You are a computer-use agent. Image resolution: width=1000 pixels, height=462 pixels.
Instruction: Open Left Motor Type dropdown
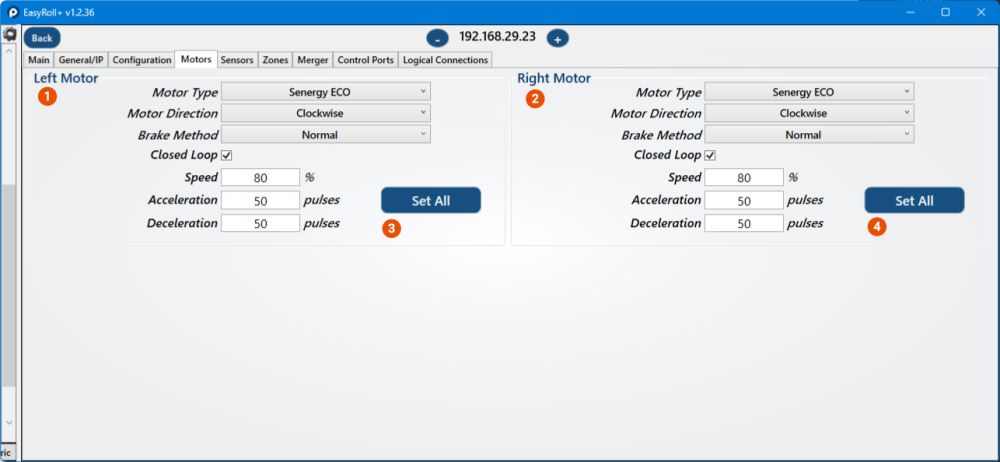click(x=326, y=92)
